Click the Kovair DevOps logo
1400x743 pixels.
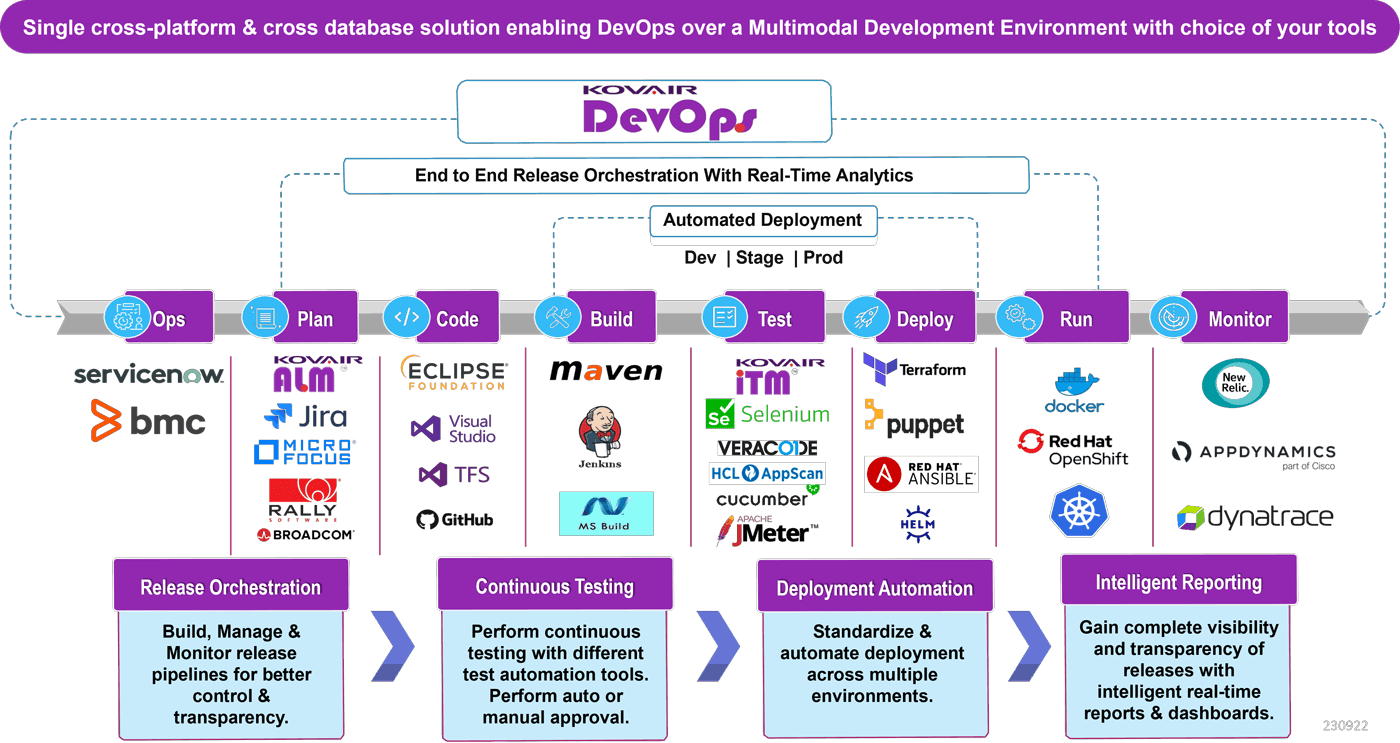(644, 110)
